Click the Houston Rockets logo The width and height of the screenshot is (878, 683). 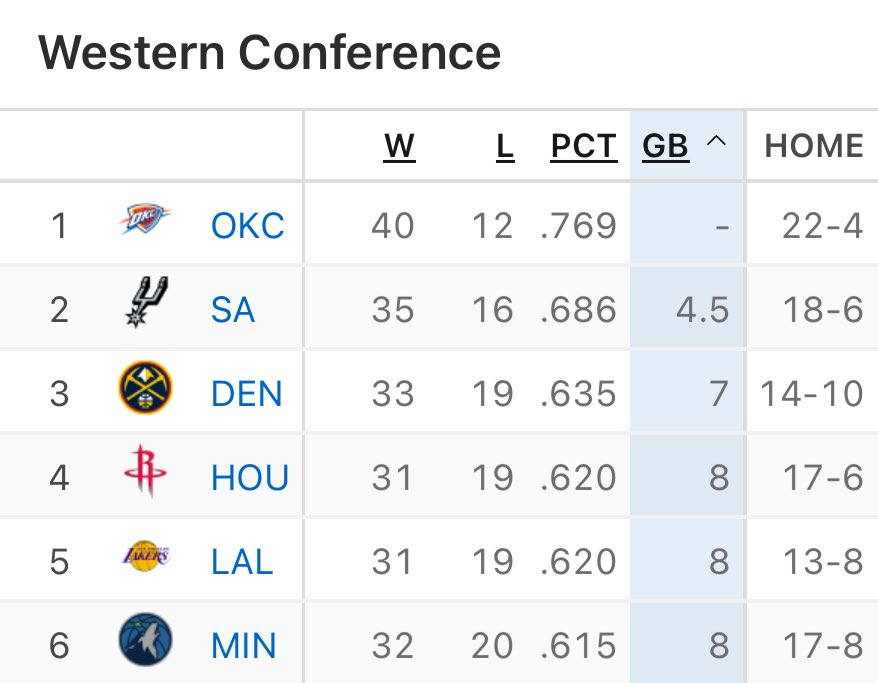point(146,472)
